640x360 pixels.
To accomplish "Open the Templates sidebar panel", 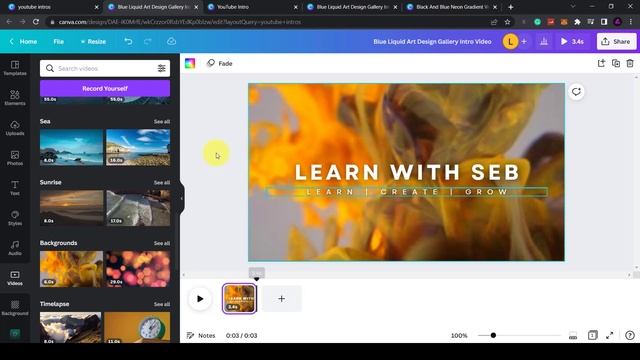I will pos(15,68).
